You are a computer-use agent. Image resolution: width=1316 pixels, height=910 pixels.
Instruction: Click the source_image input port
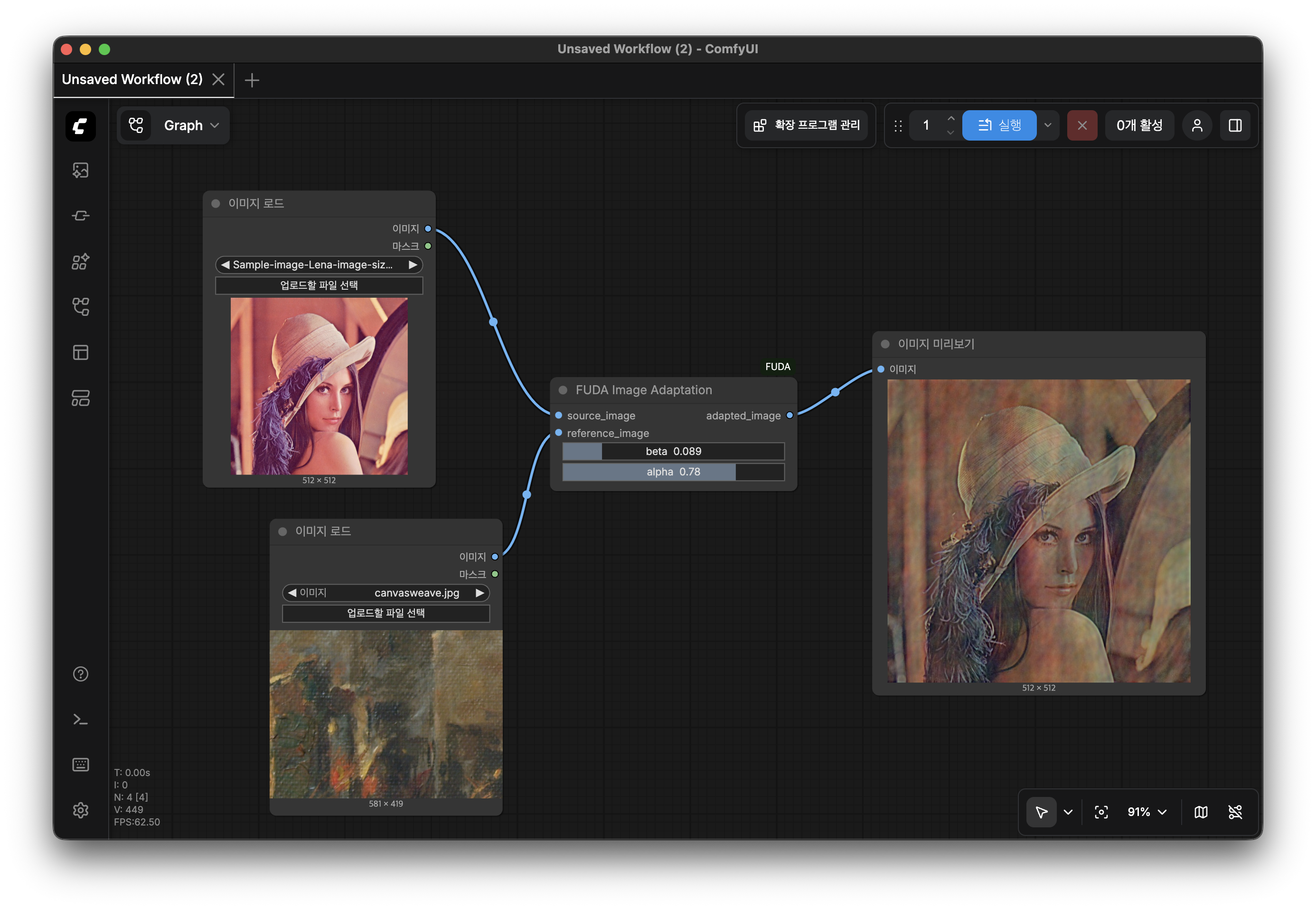[x=559, y=416]
